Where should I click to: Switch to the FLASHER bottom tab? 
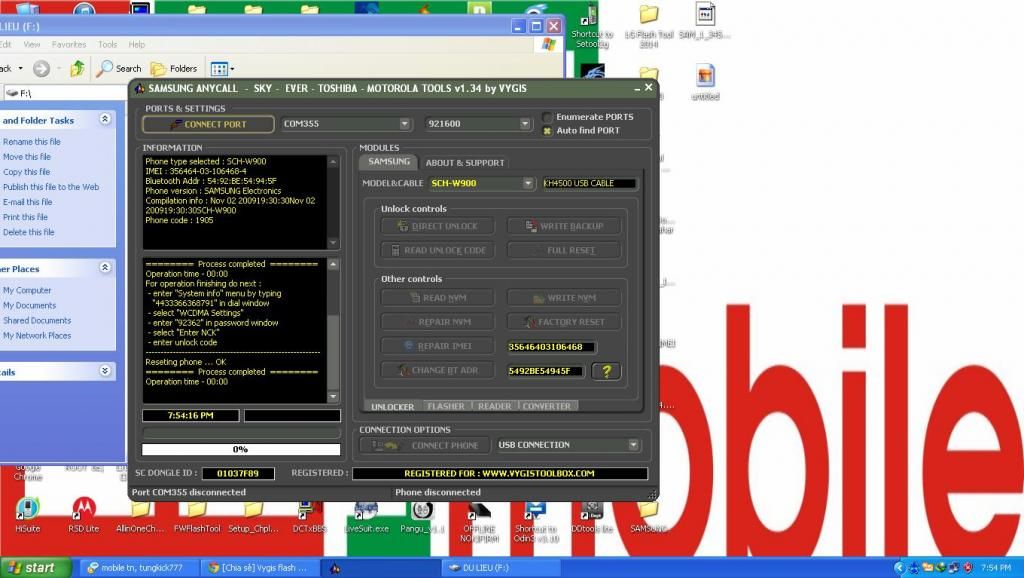(446, 406)
